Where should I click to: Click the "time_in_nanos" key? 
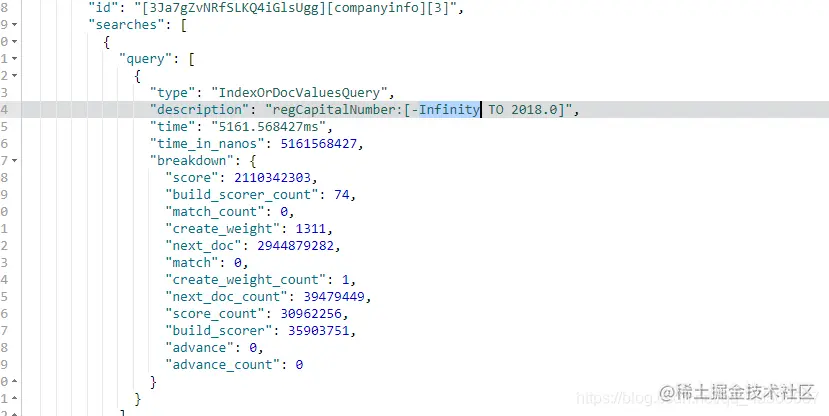coord(207,143)
